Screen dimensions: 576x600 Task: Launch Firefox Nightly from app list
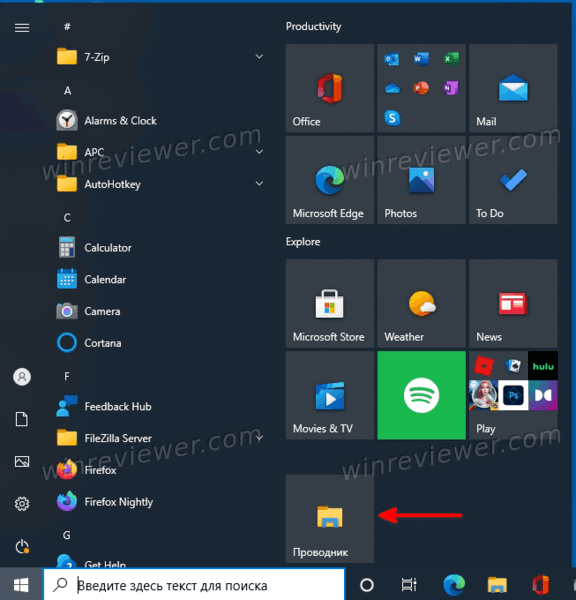(159, 502)
